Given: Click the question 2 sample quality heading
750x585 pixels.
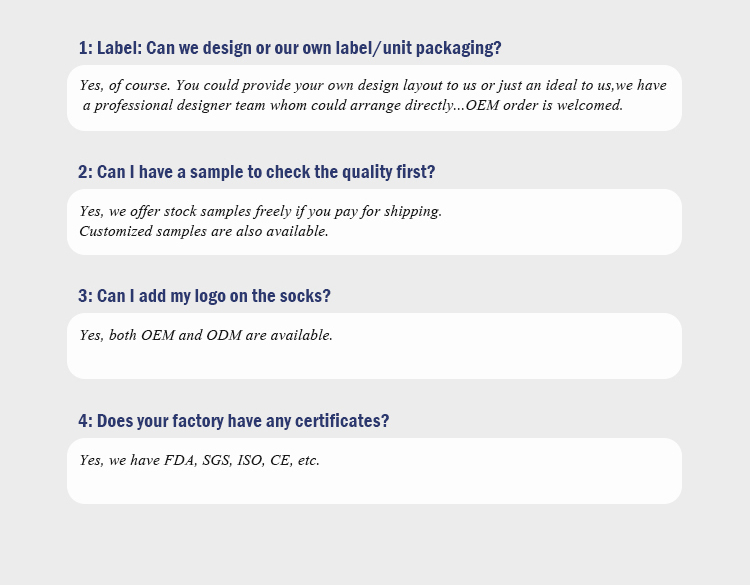Looking at the screenshot, I should point(257,172).
